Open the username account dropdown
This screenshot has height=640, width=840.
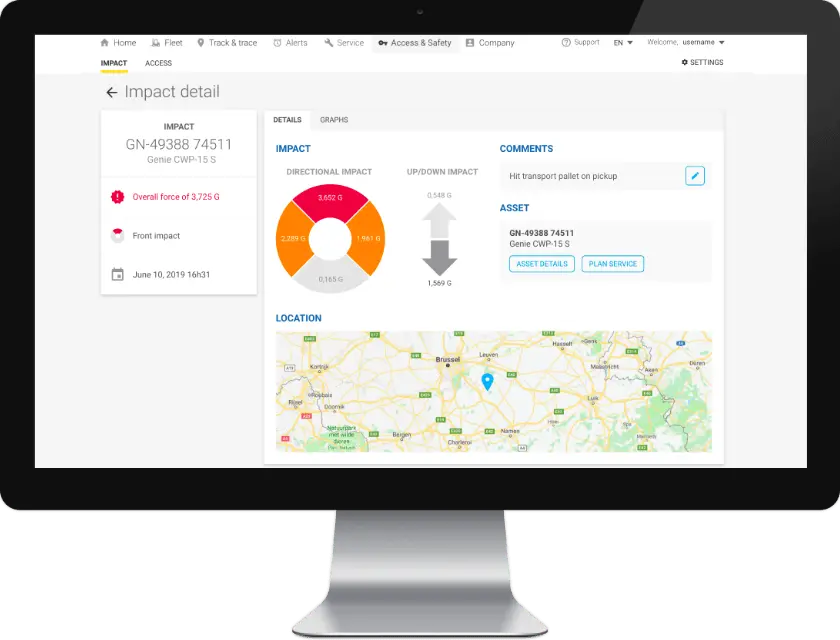[703, 42]
